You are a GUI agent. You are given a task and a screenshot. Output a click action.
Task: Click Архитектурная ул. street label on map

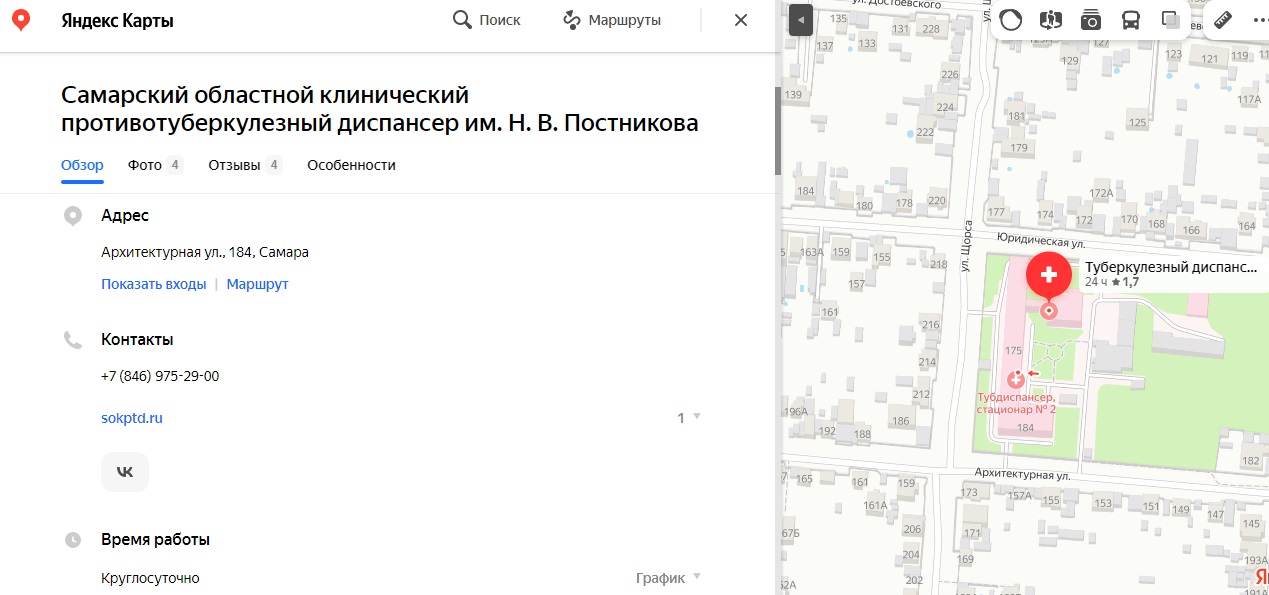pos(1022,475)
